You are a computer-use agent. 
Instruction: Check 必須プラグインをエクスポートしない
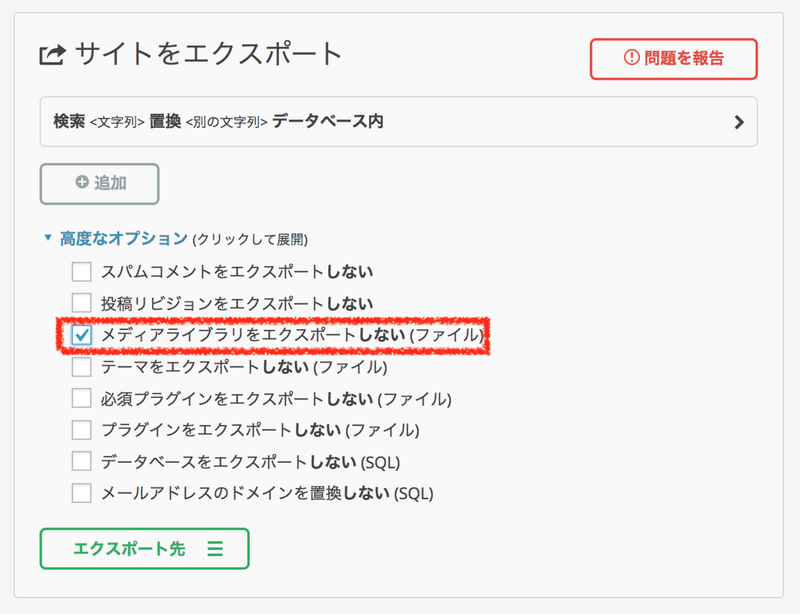(x=82, y=398)
